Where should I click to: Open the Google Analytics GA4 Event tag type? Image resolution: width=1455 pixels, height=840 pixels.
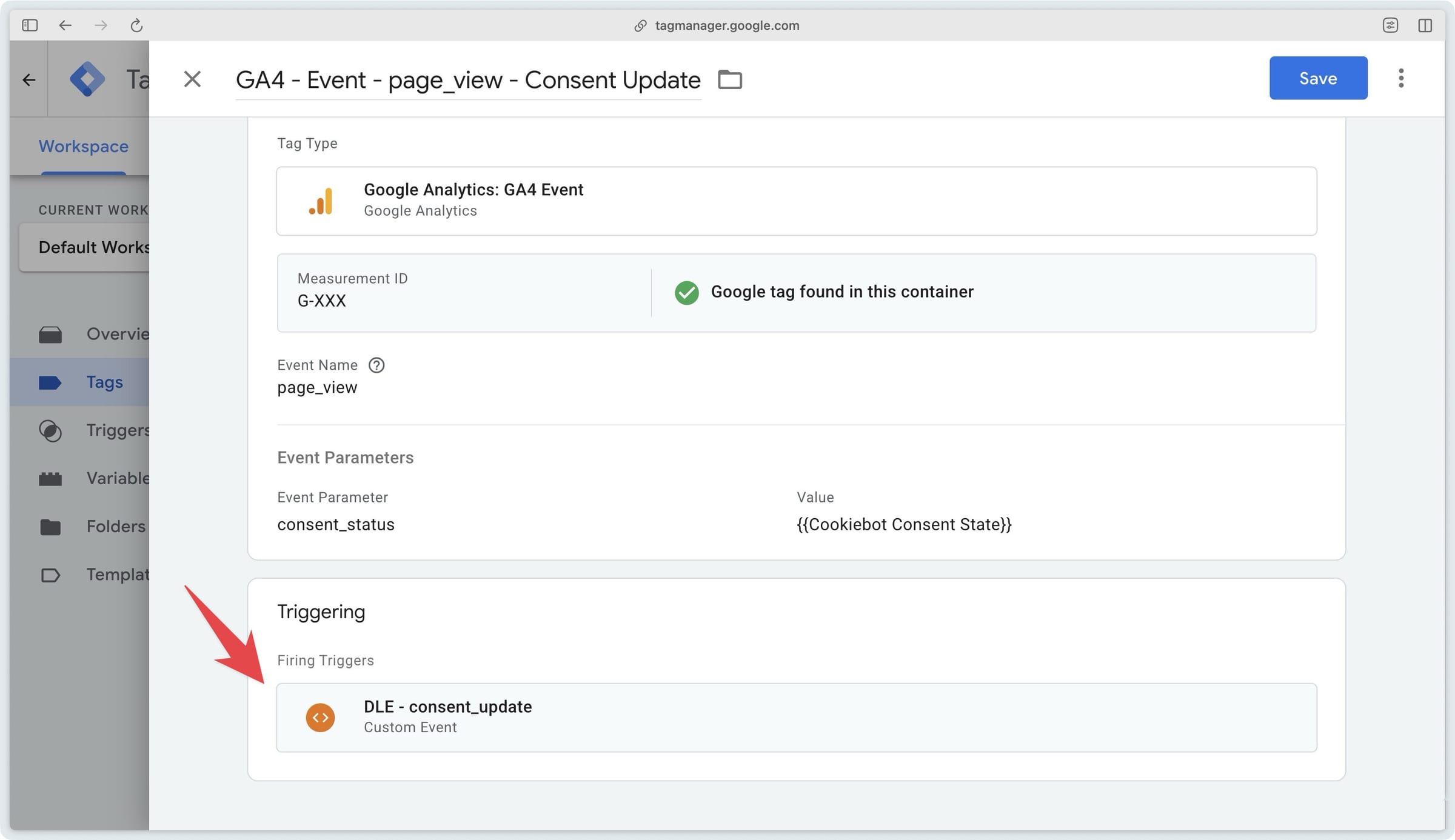797,201
